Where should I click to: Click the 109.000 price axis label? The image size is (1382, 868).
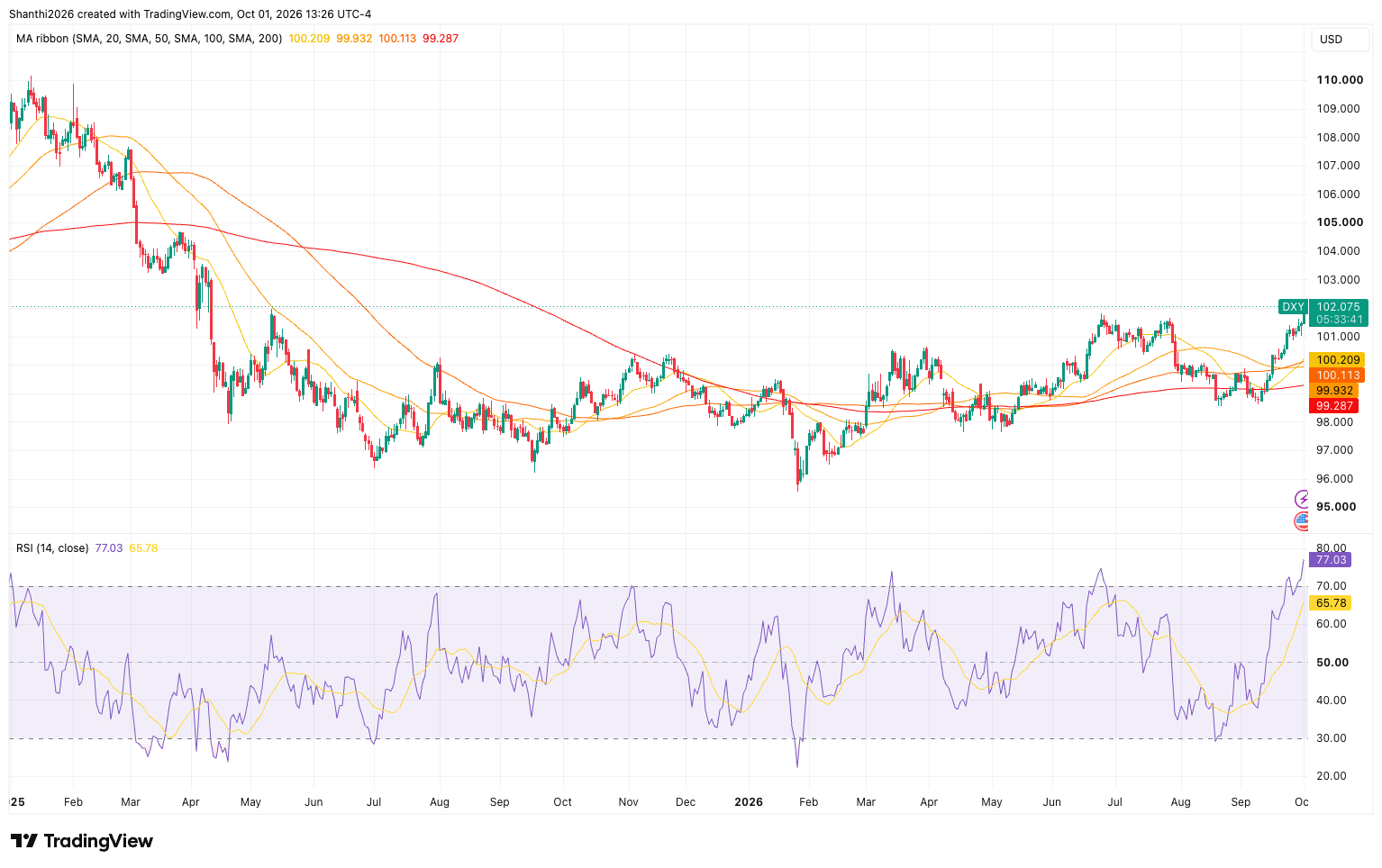tap(1338, 109)
